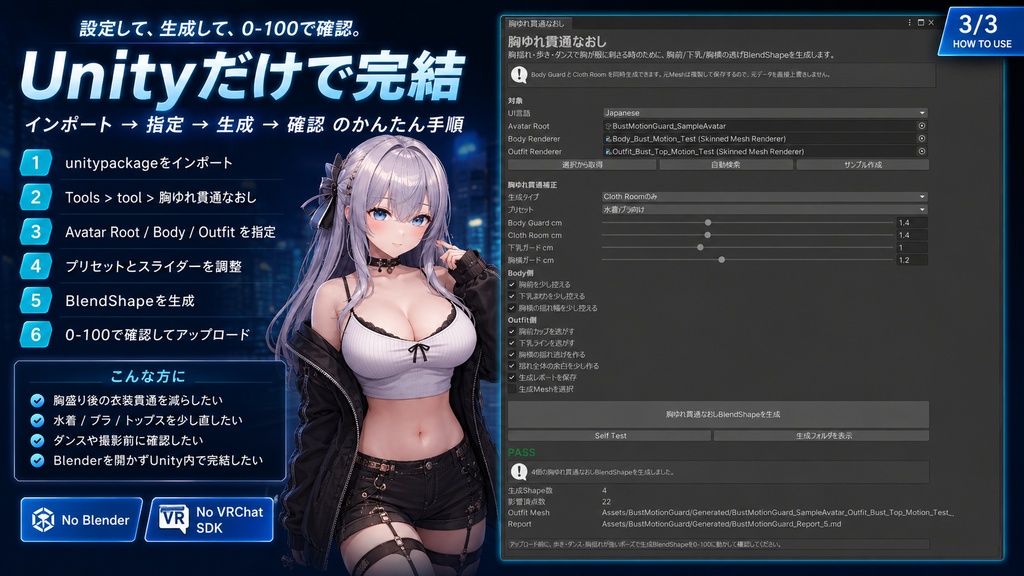Click the info icon beside the BlendShape generated message

click(519, 472)
